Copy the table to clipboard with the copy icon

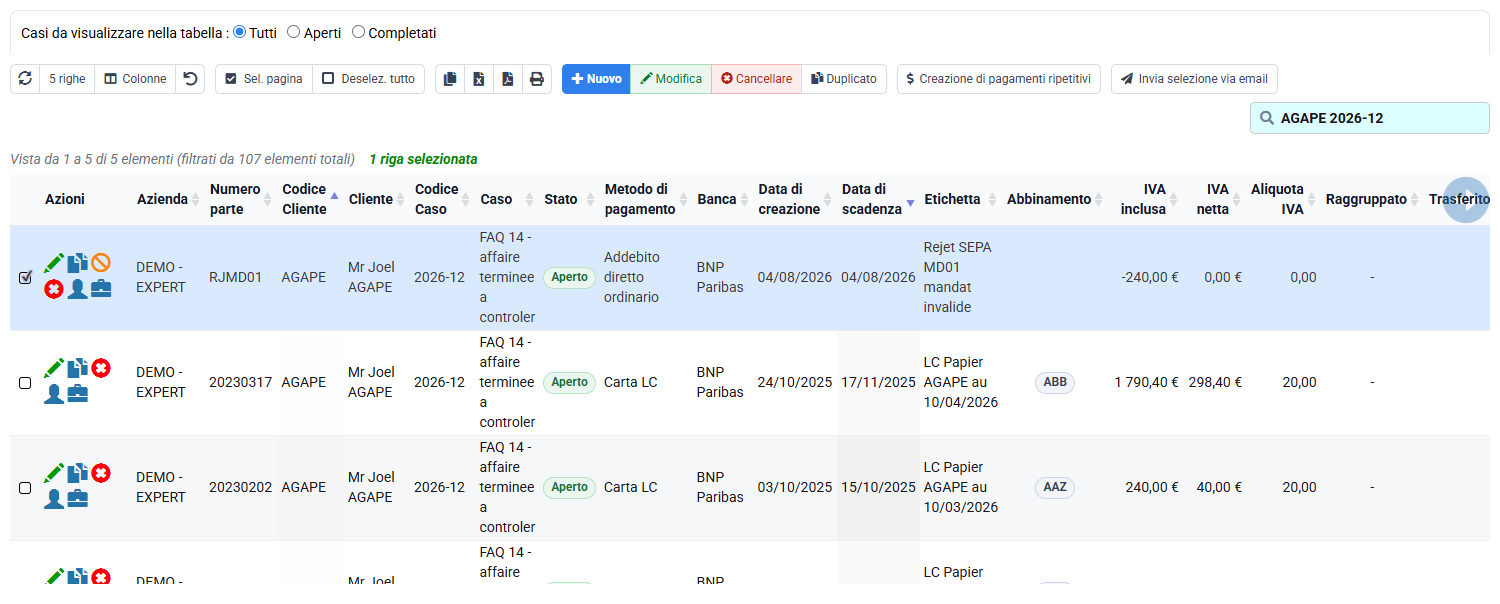tap(450, 79)
